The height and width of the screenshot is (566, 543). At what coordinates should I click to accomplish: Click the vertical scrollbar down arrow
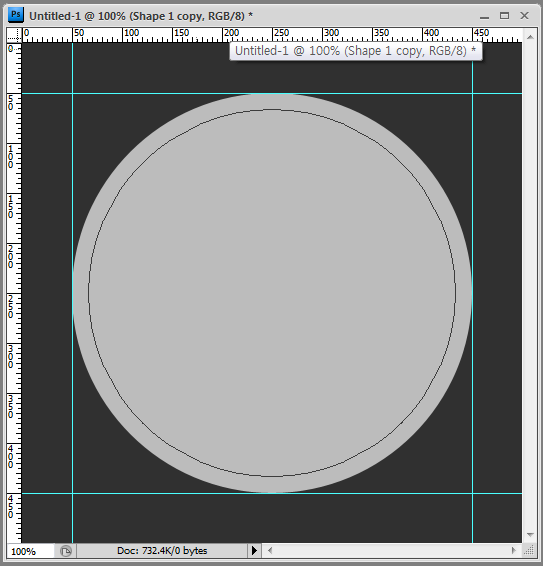[530, 535]
